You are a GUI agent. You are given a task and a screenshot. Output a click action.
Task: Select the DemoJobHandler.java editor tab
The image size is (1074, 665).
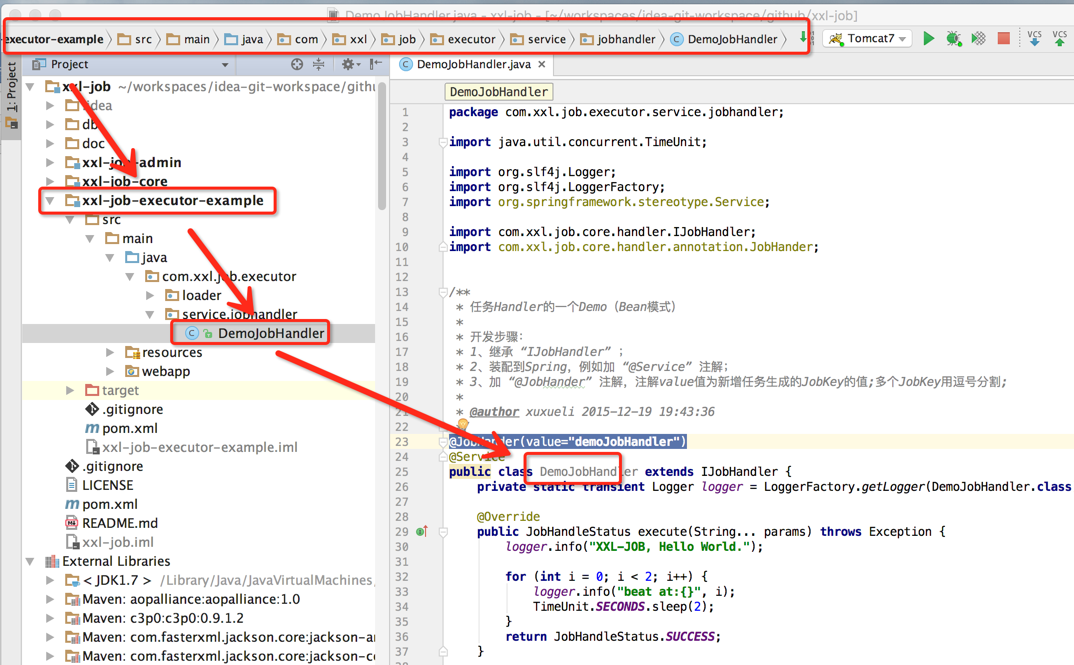472,64
